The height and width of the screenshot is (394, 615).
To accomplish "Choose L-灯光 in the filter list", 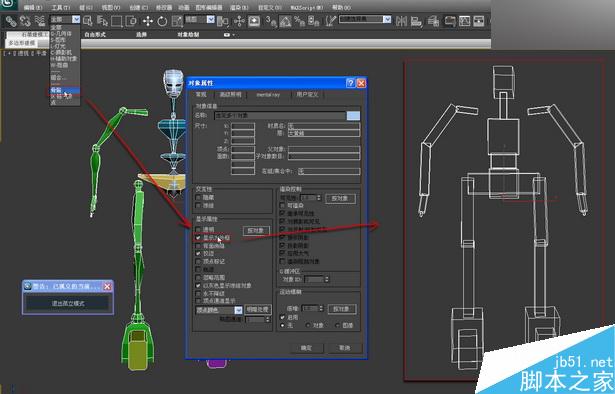I will click(x=65, y=46).
